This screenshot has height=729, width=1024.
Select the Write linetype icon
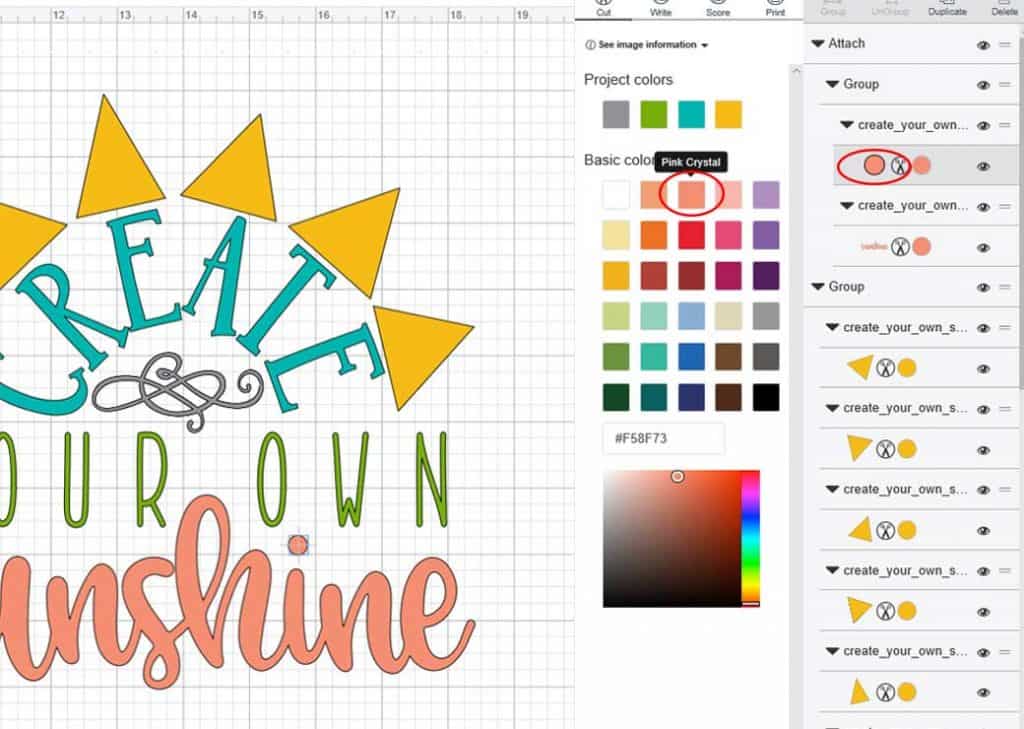pyautogui.click(x=662, y=6)
